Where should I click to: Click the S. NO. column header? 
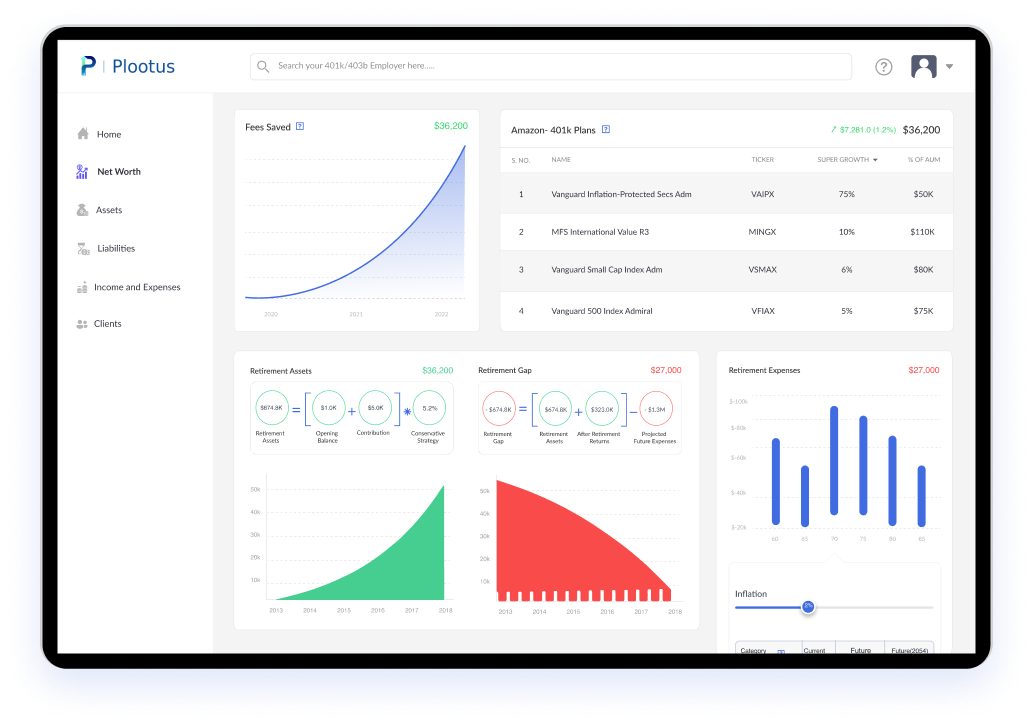520,160
